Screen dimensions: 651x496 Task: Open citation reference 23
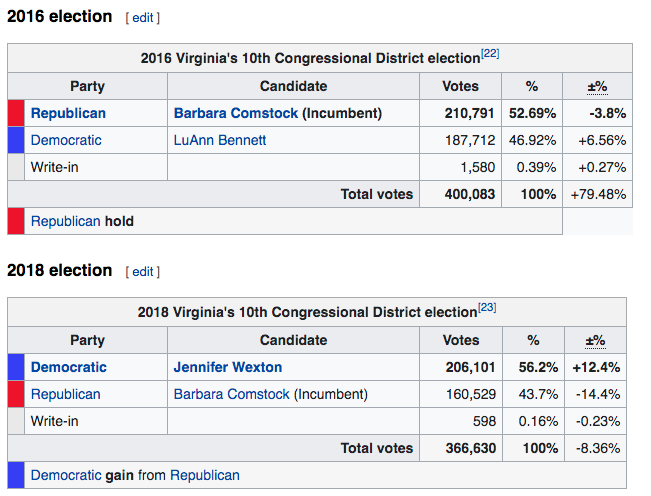pos(487,307)
